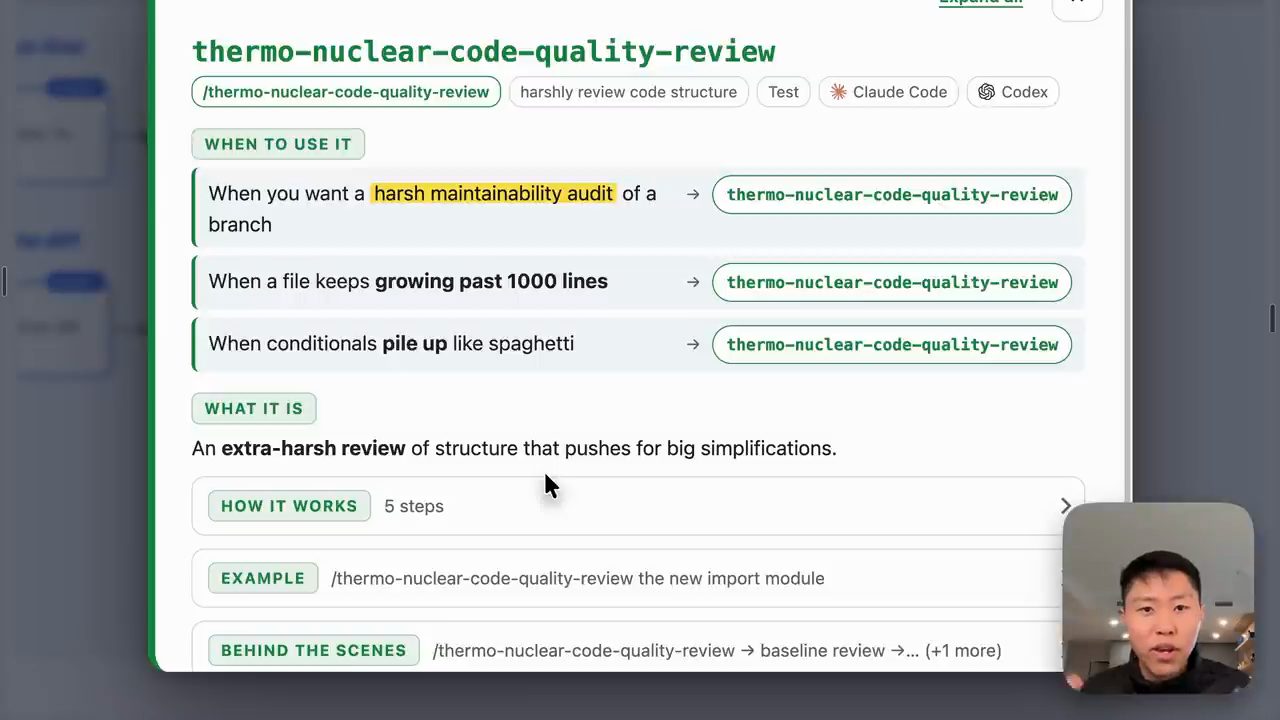Select the Codex chip
This screenshot has width=1280, height=720.
[x=1013, y=92]
